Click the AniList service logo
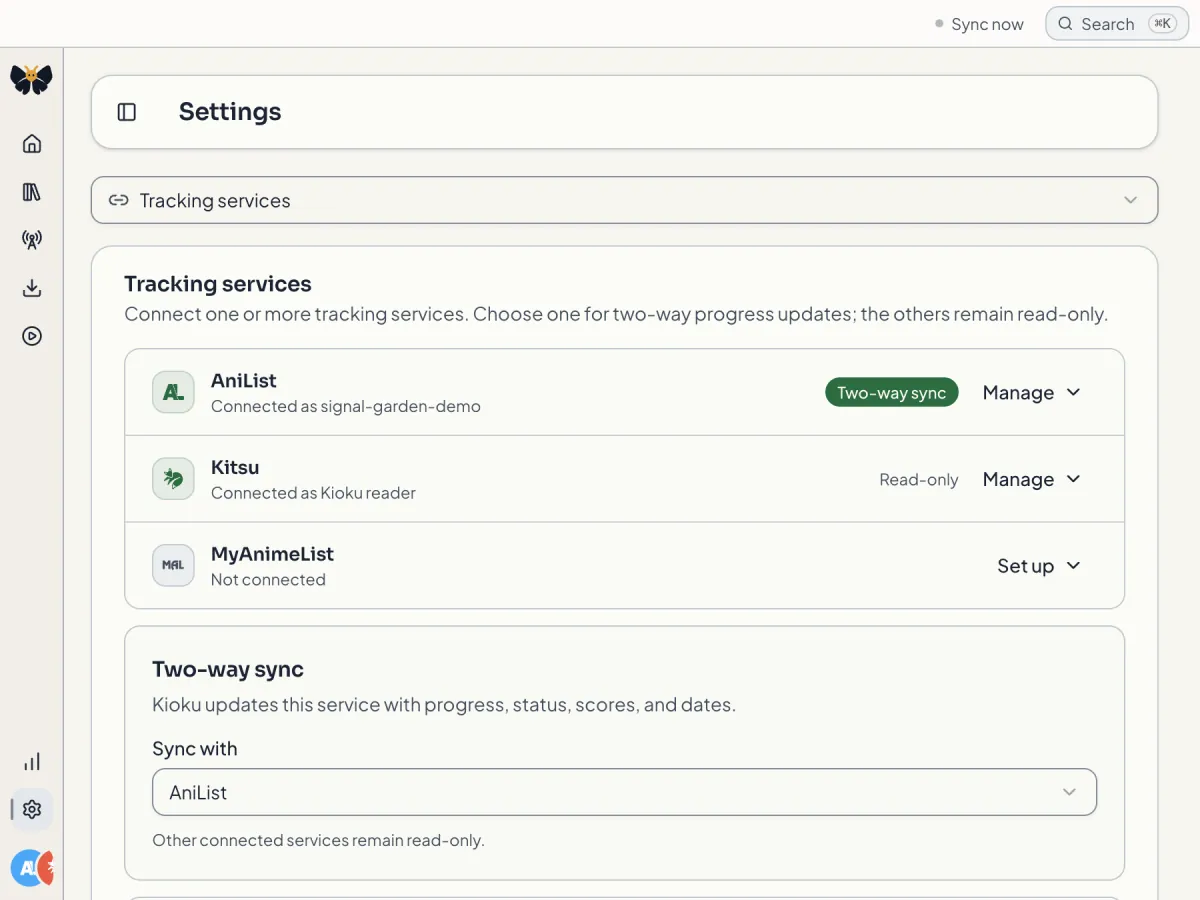The width and height of the screenshot is (1200, 900). pyautogui.click(x=173, y=392)
